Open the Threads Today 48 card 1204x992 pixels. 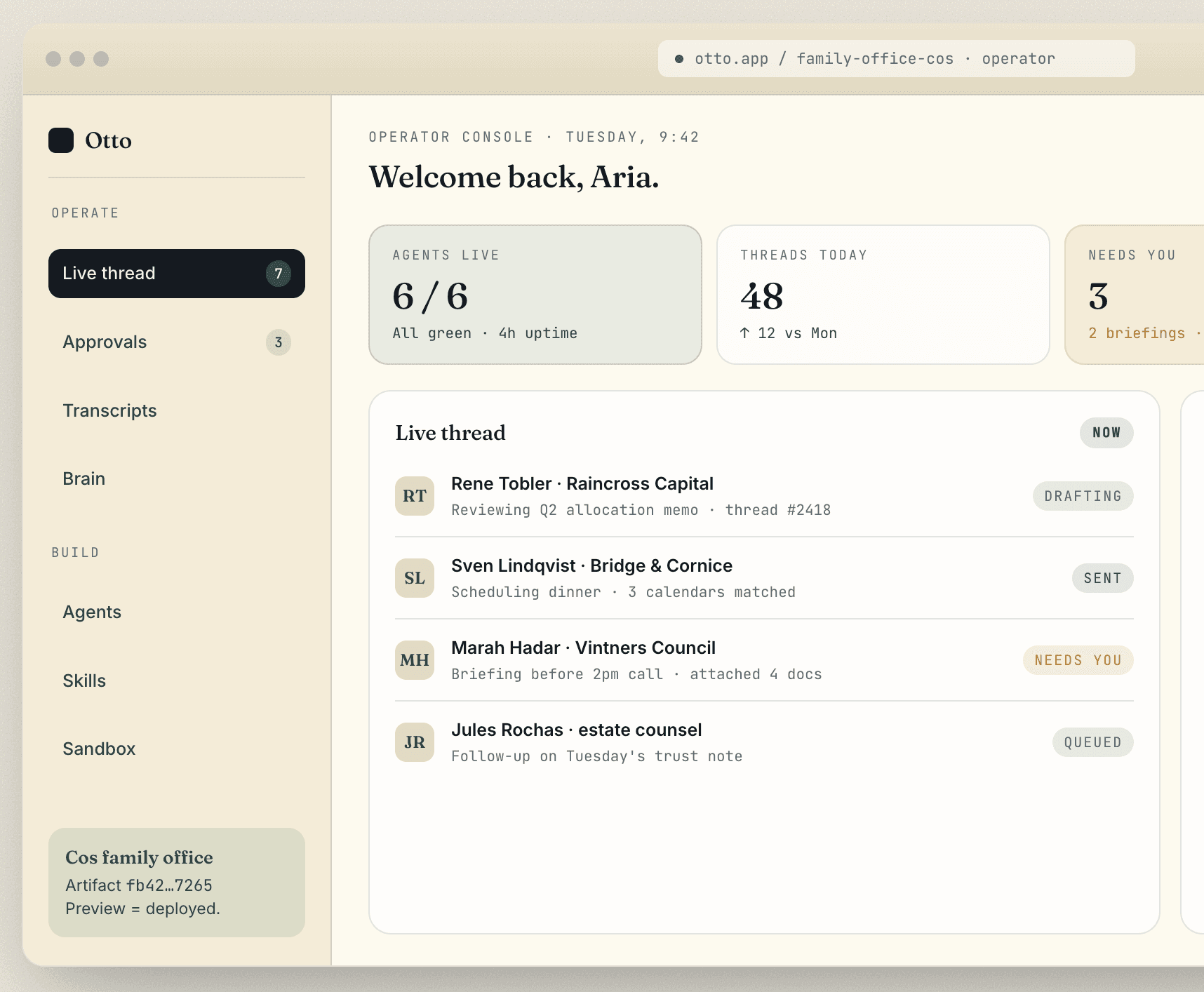[x=883, y=295]
